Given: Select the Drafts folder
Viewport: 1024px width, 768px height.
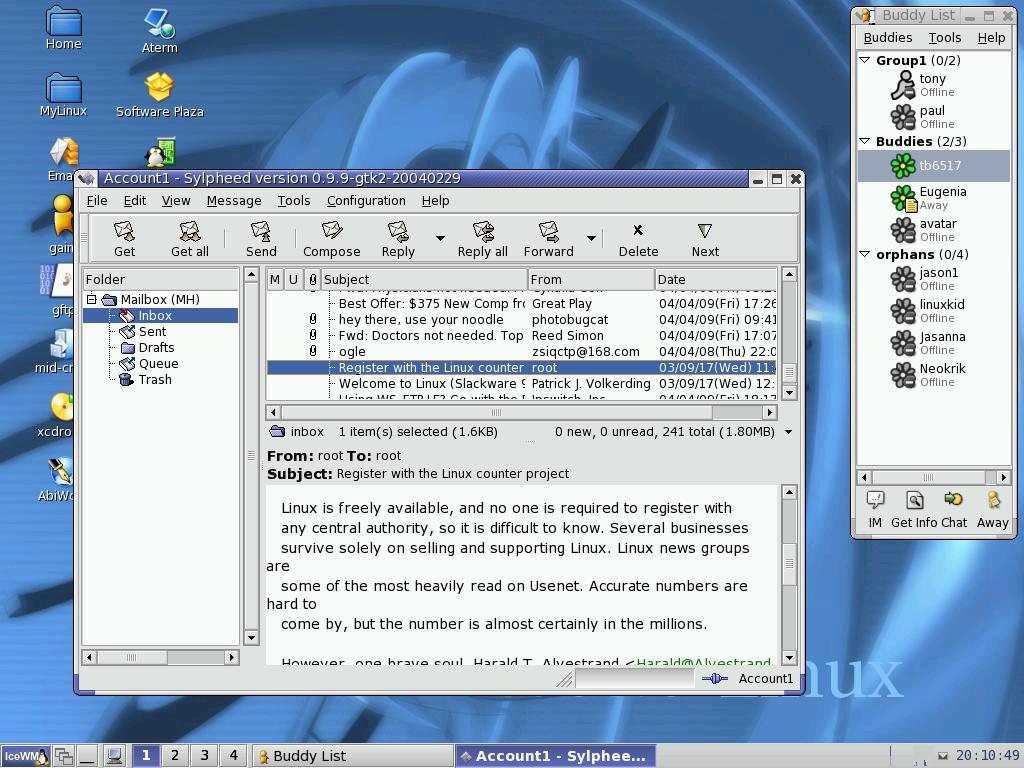Looking at the screenshot, I should click(155, 347).
